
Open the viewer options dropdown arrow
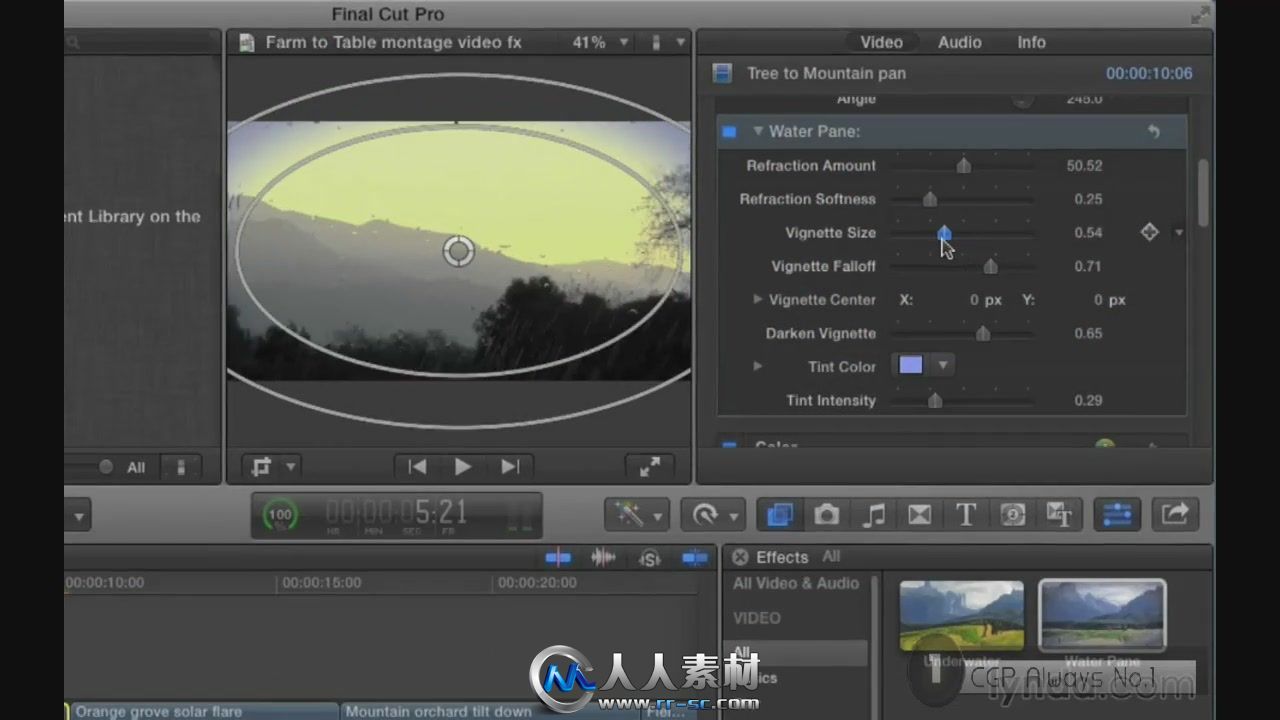681,42
